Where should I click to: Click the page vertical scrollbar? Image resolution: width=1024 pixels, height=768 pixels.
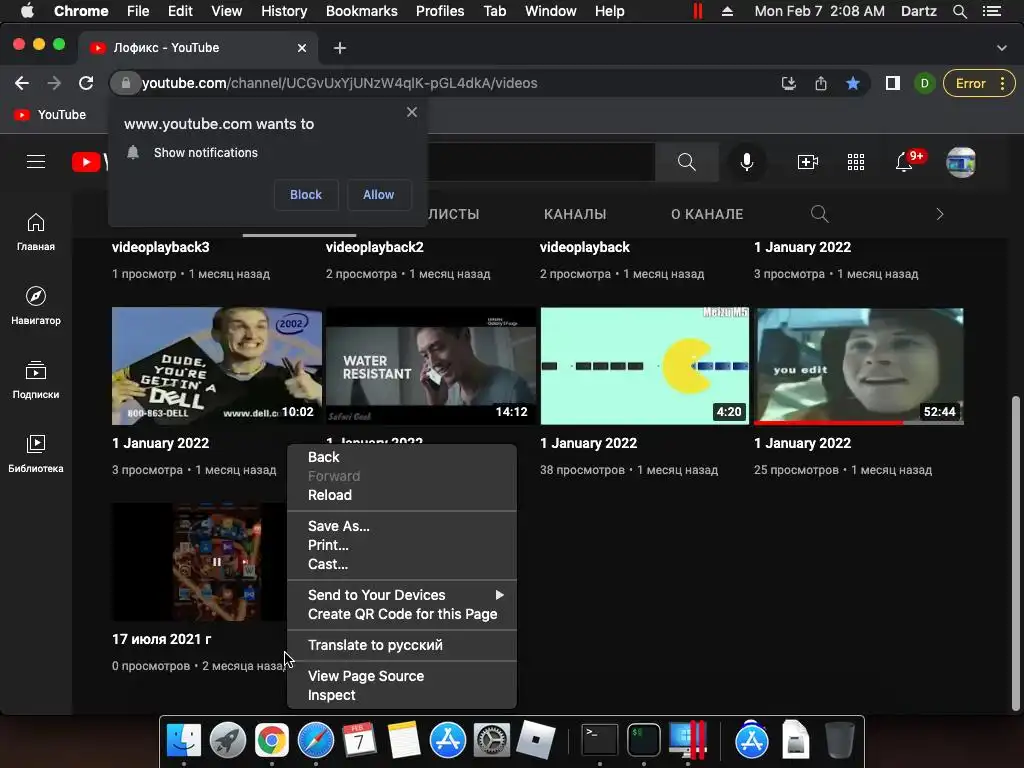(1015, 552)
